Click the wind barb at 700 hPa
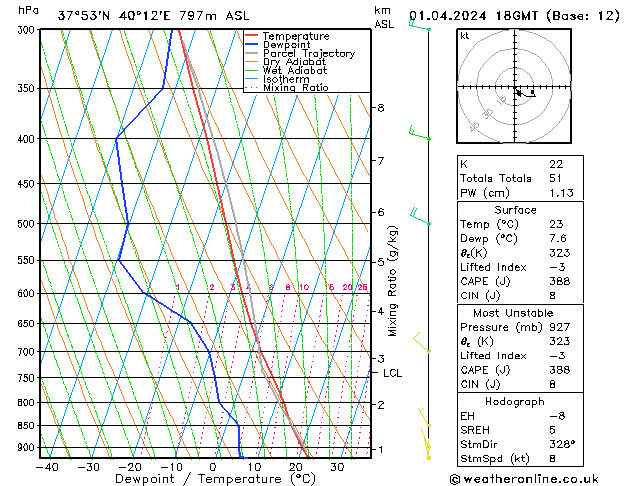629x486 pixels. click(422, 343)
